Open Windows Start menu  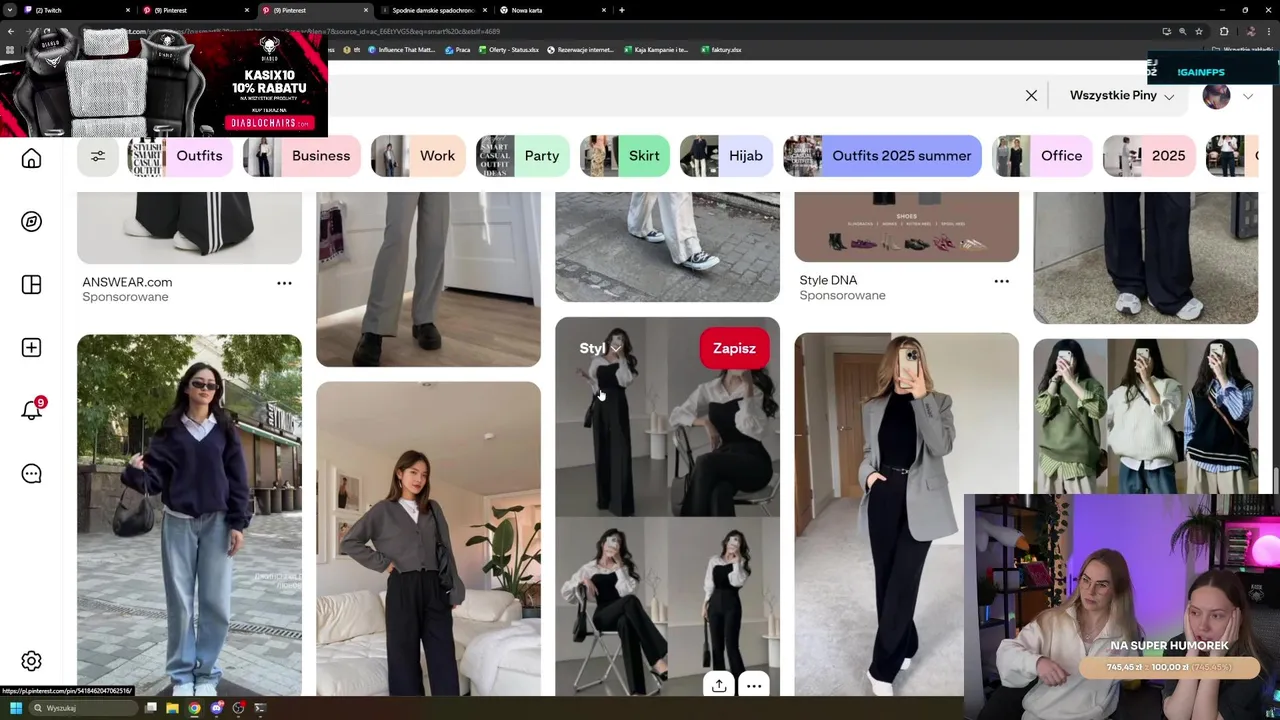(x=16, y=708)
